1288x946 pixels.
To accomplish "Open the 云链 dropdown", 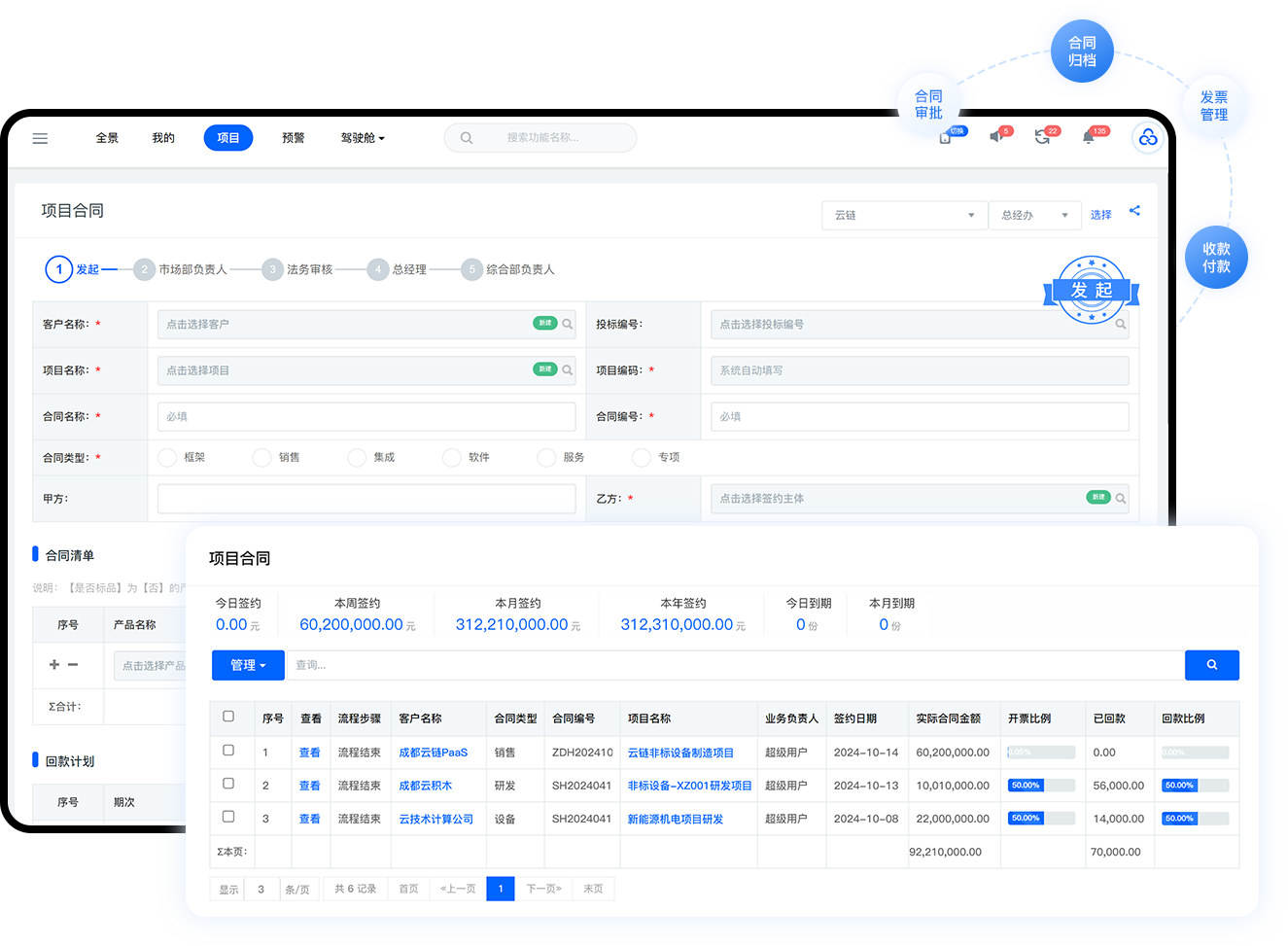I will (x=903, y=215).
